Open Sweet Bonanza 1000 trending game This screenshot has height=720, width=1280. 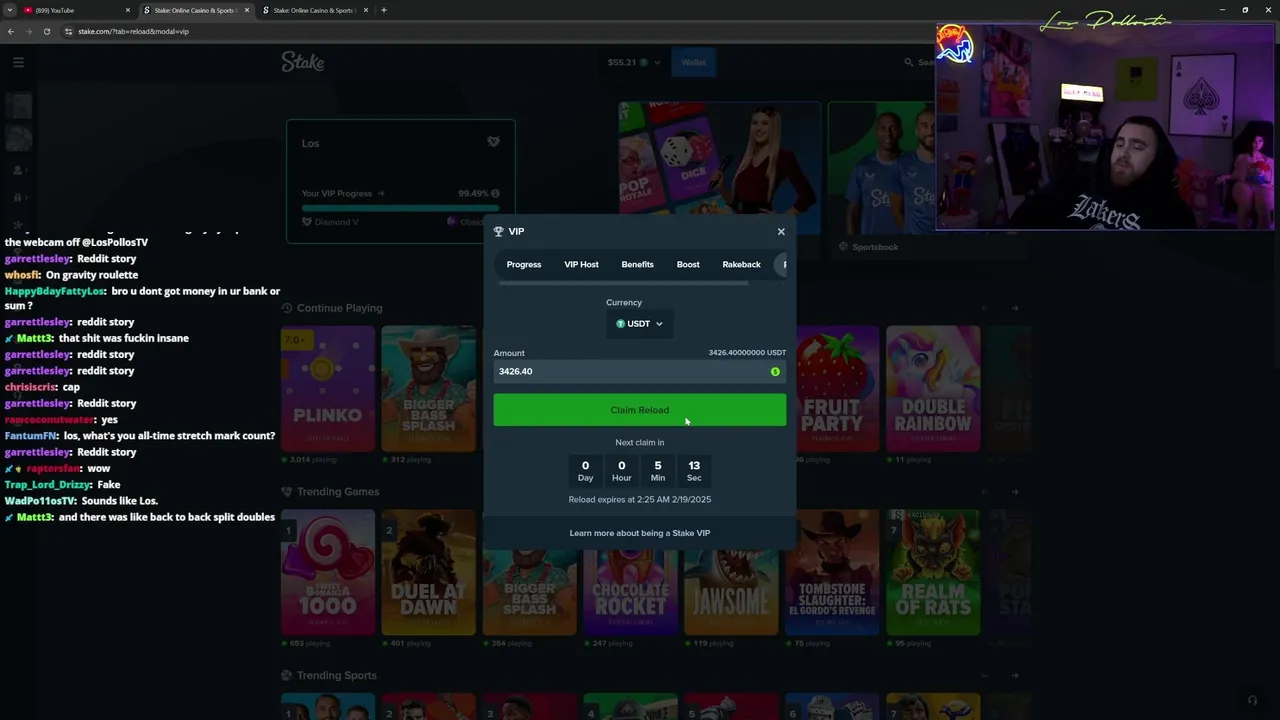(x=328, y=572)
